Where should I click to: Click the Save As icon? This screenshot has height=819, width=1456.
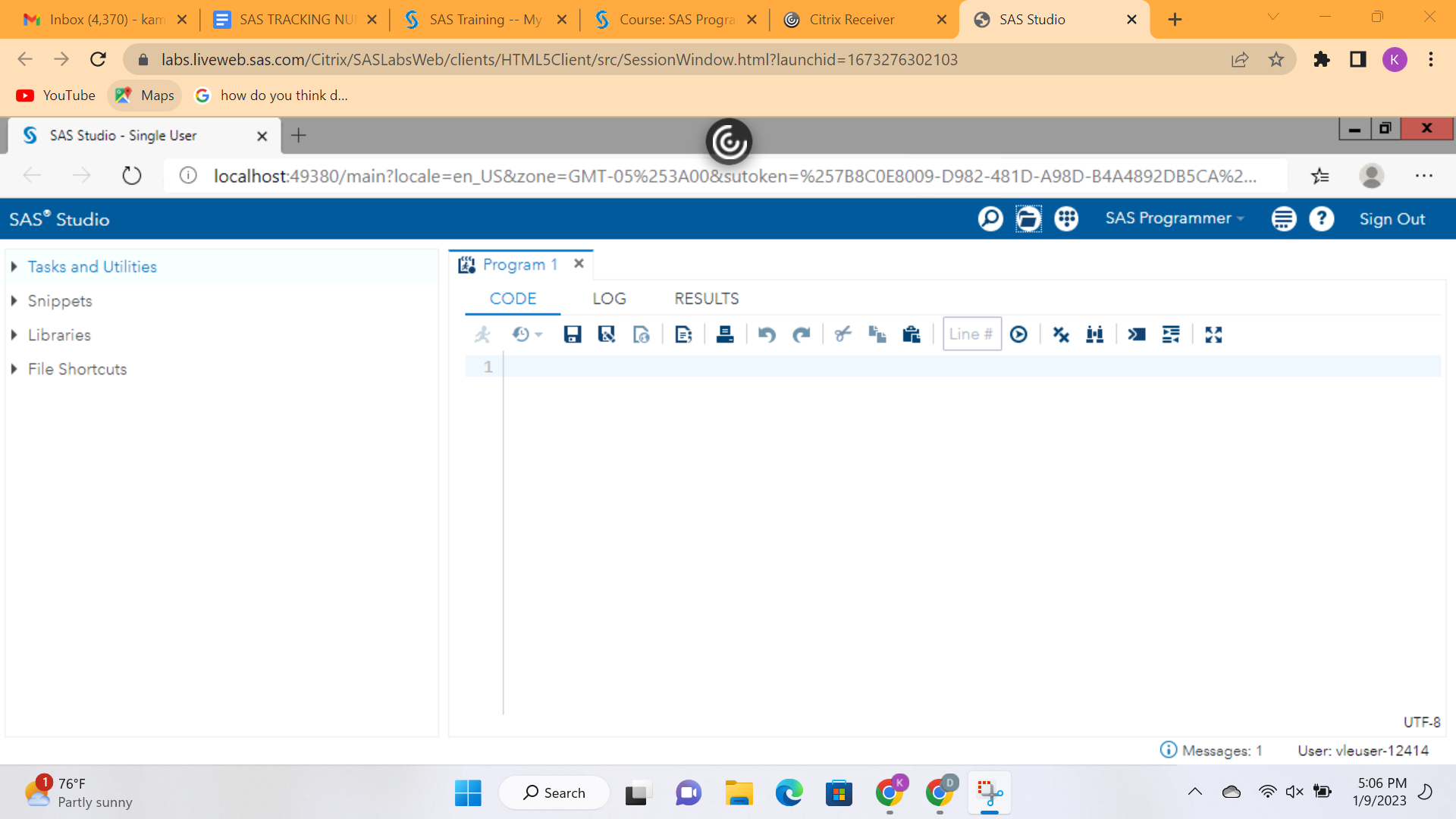tap(606, 334)
